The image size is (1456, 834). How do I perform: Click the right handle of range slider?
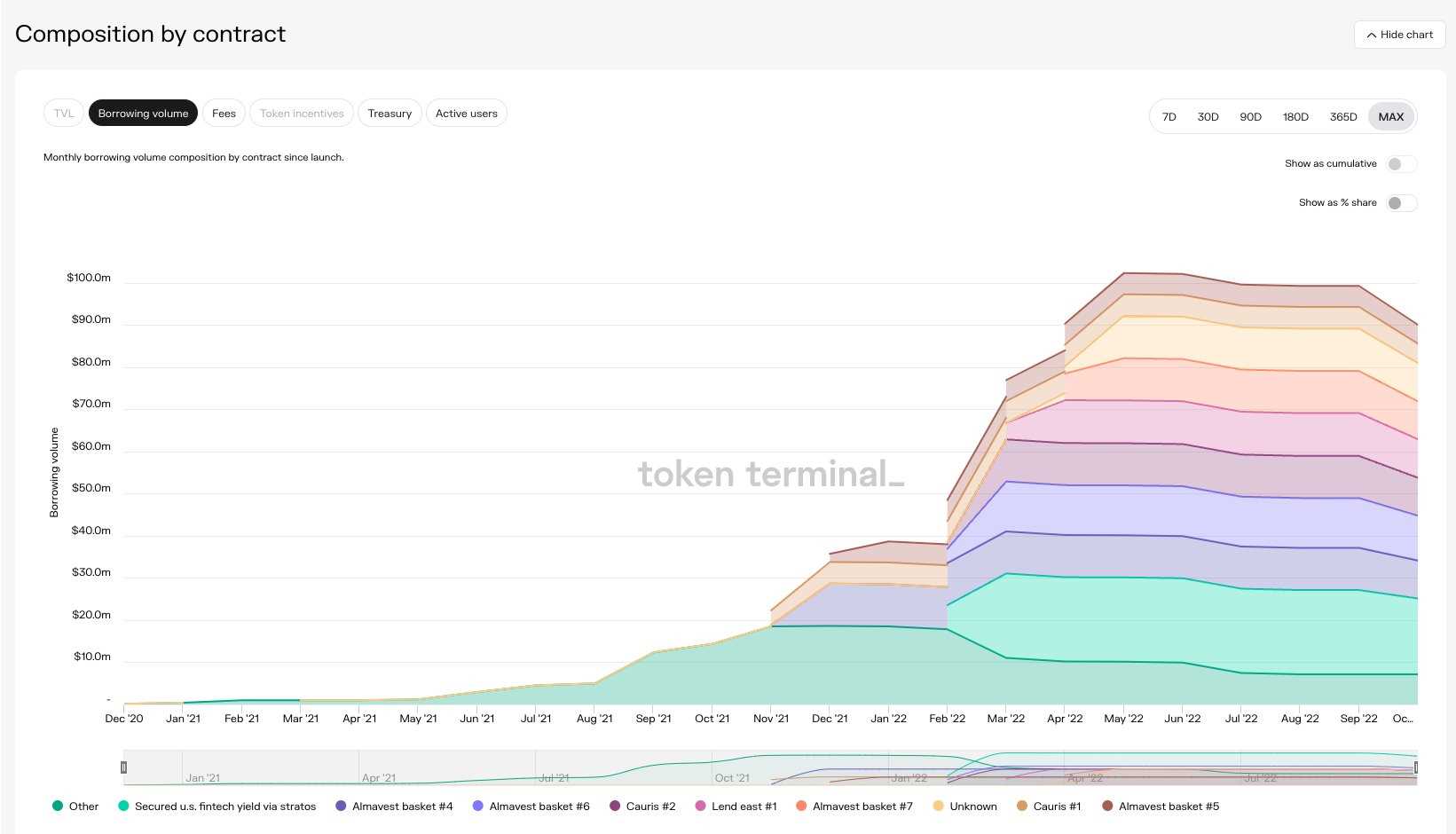tap(1416, 767)
